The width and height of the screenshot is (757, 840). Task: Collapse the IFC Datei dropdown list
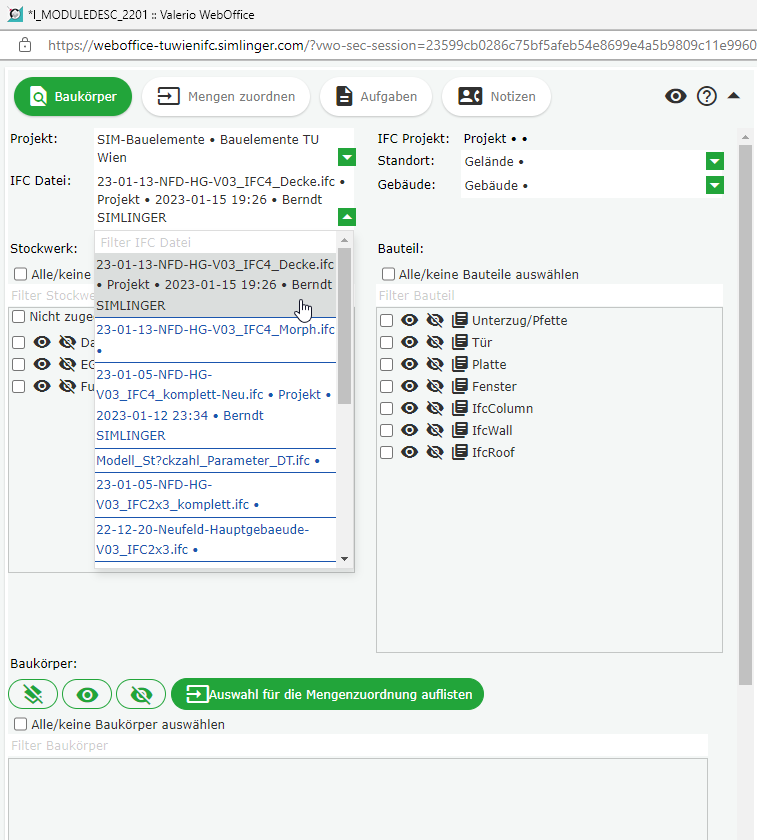pos(345,217)
